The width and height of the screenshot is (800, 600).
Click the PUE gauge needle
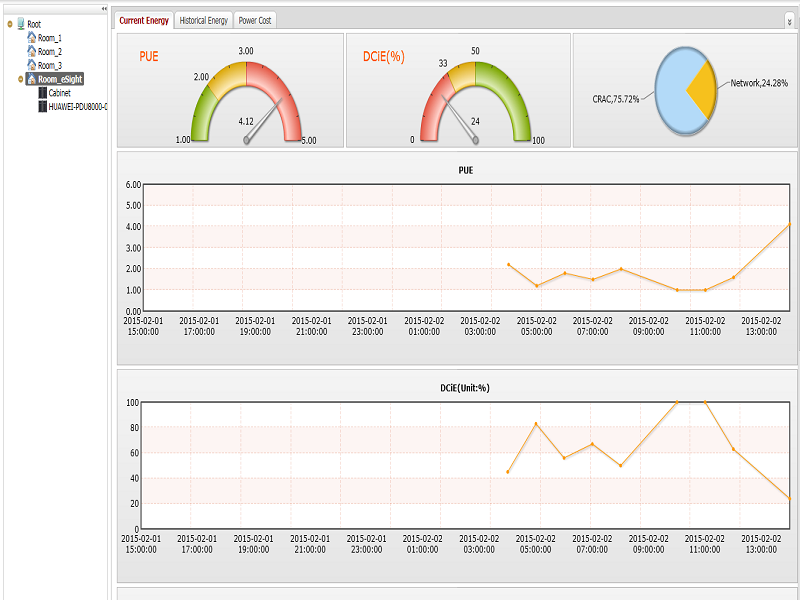pos(264,119)
